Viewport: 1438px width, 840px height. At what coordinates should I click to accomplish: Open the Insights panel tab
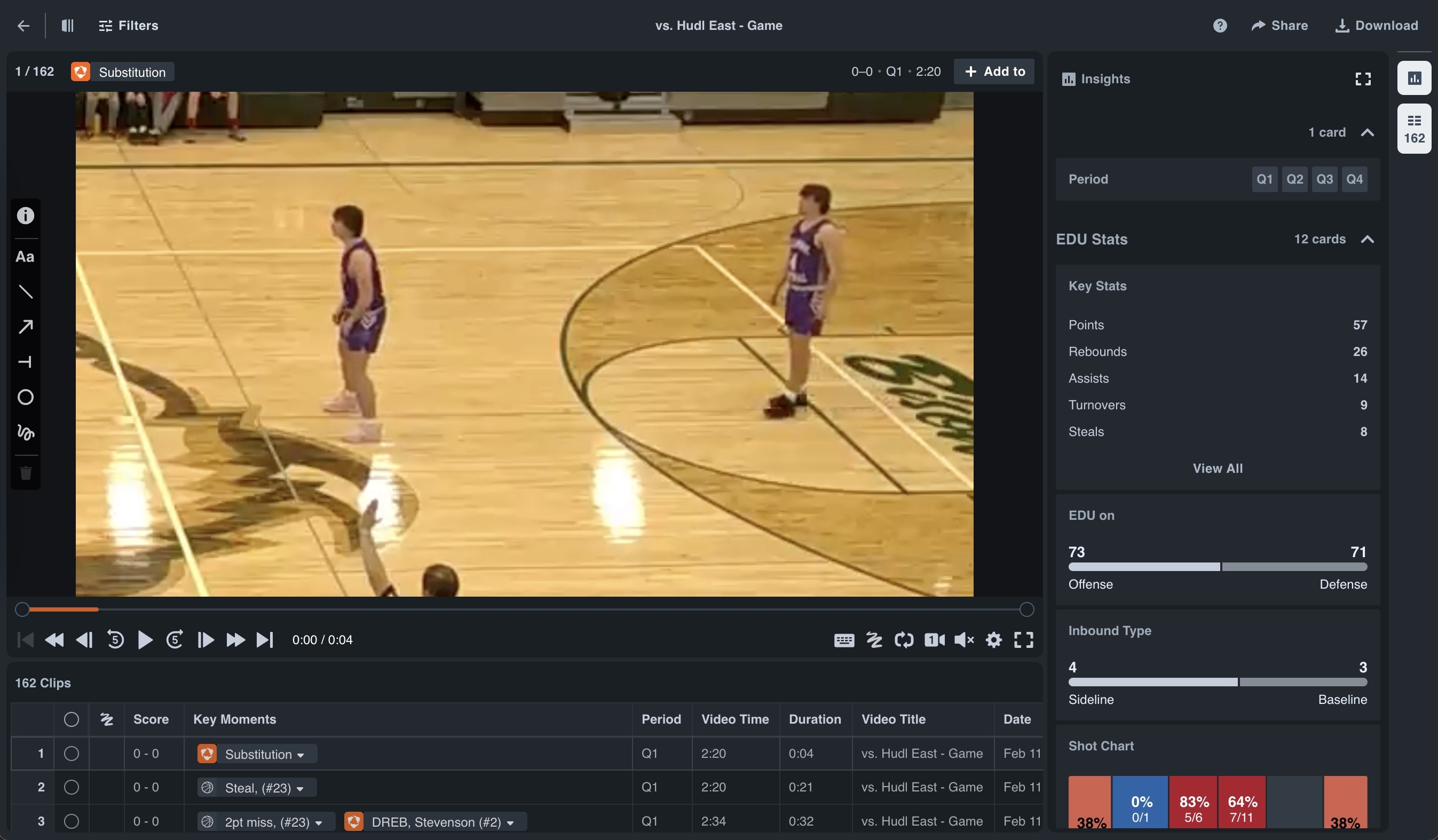(1413, 78)
